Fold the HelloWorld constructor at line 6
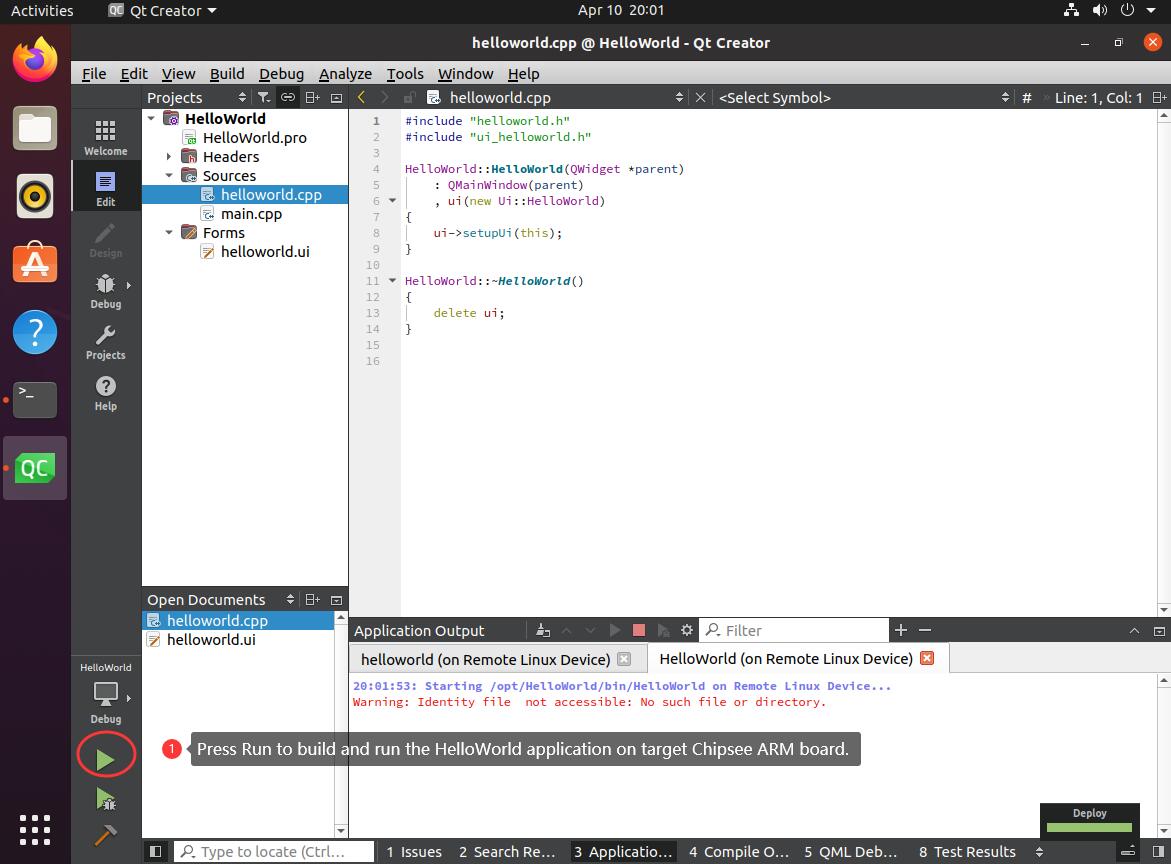1171x864 pixels. 392,201
